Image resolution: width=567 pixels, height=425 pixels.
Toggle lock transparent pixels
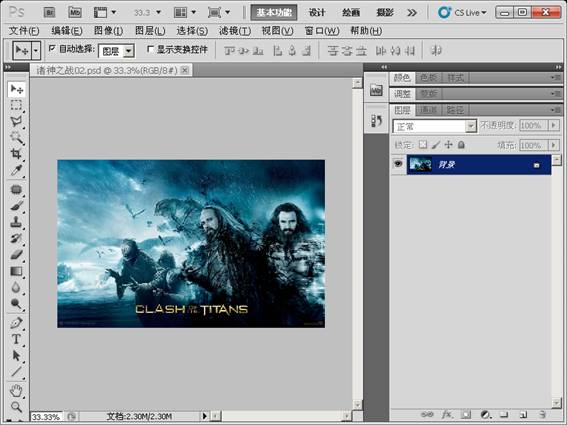coord(423,145)
